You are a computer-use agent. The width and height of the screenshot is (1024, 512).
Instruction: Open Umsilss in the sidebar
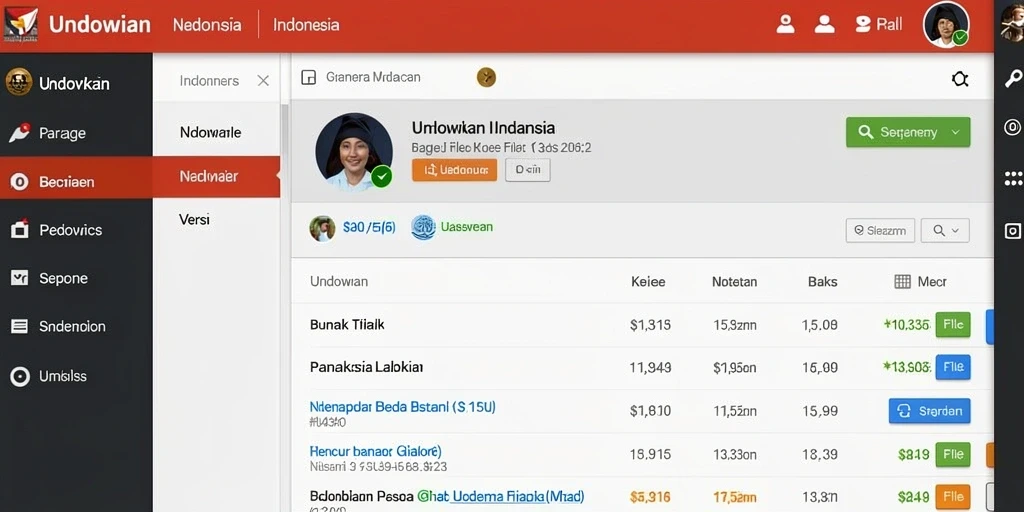click(76, 376)
